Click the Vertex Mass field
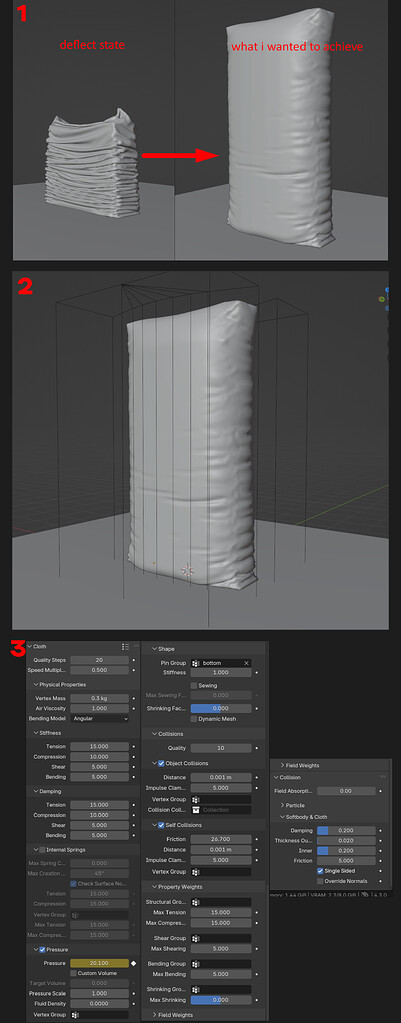The image size is (401, 1023). coord(100,698)
